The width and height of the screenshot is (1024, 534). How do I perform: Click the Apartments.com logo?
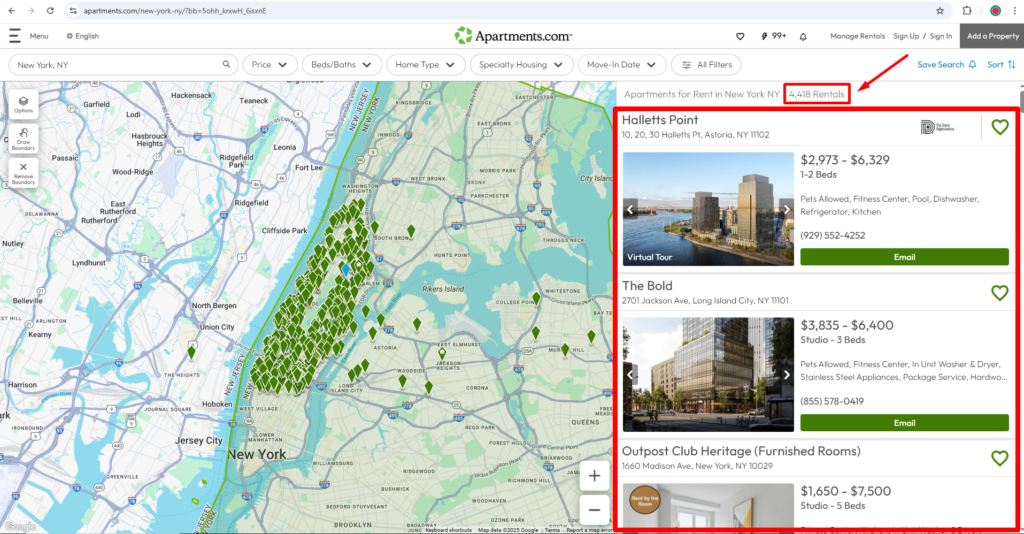click(x=513, y=36)
